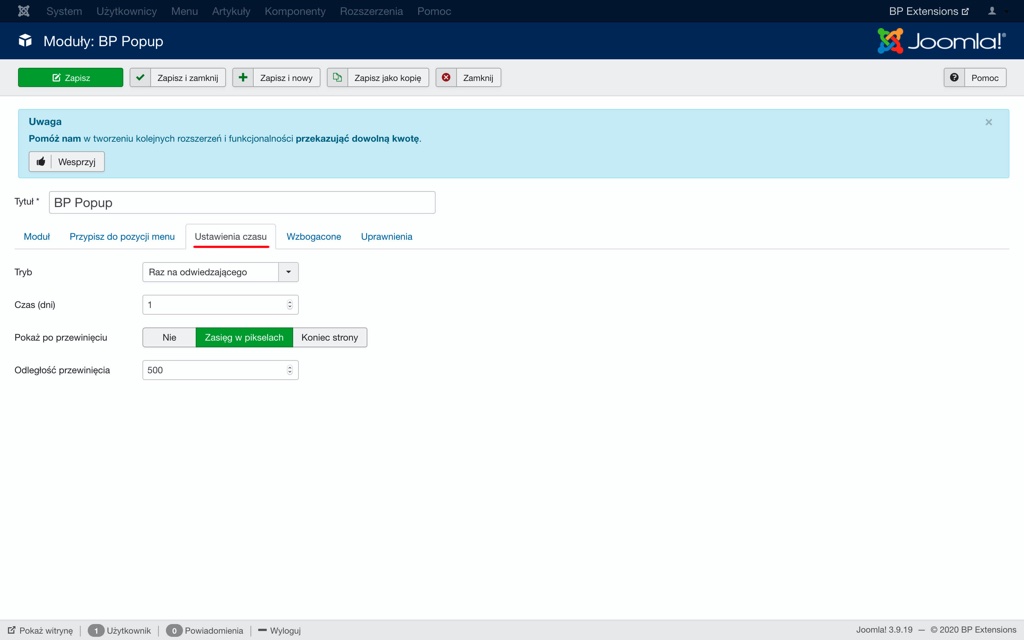
Task: Click the copy icon Zapisz jako kopię
Action: 378,77
